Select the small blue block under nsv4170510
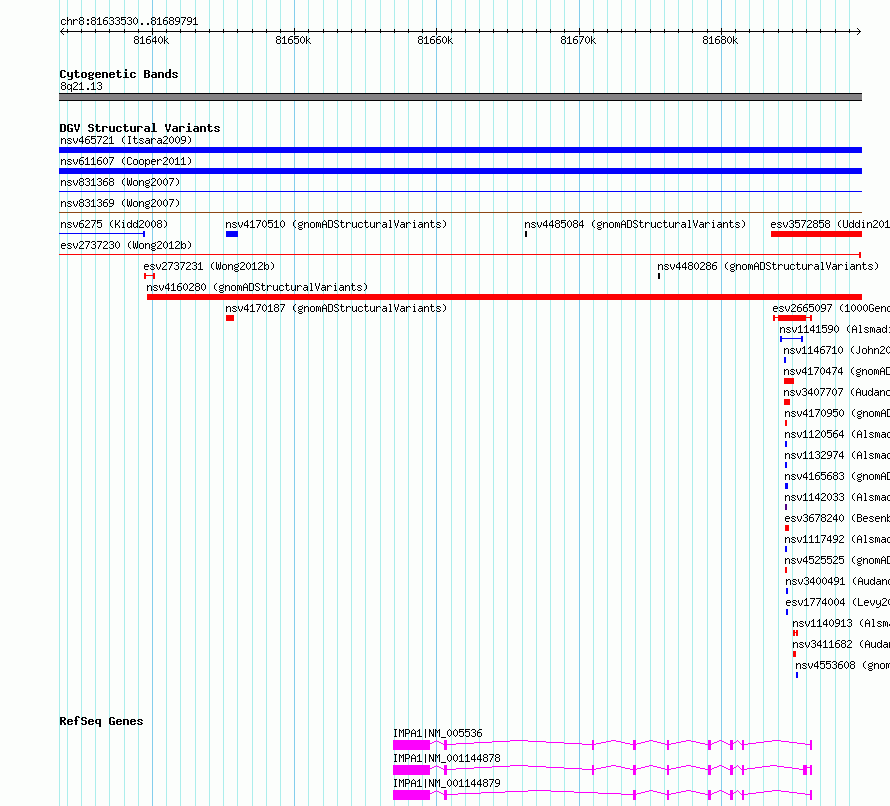This screenshot has height=806, width=890. [232, 234]
